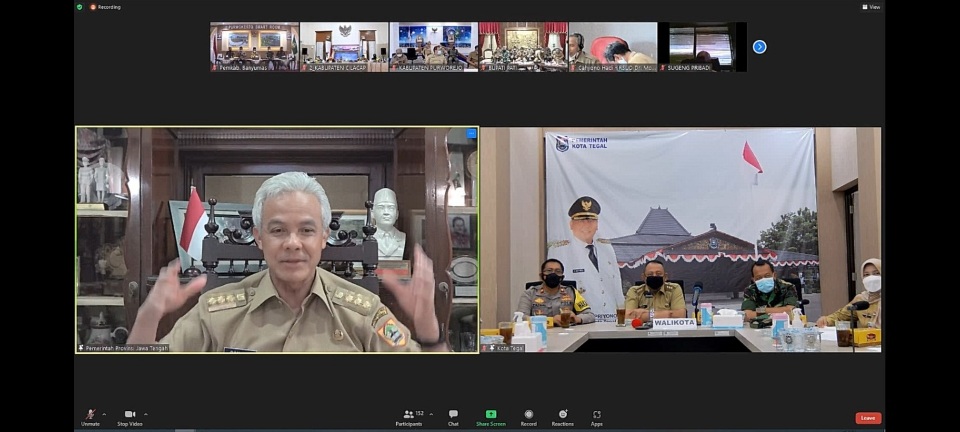The height and width of the screenshot is (432, 960).
Task: Open the Reactions menu
Action: click(563, 417)
